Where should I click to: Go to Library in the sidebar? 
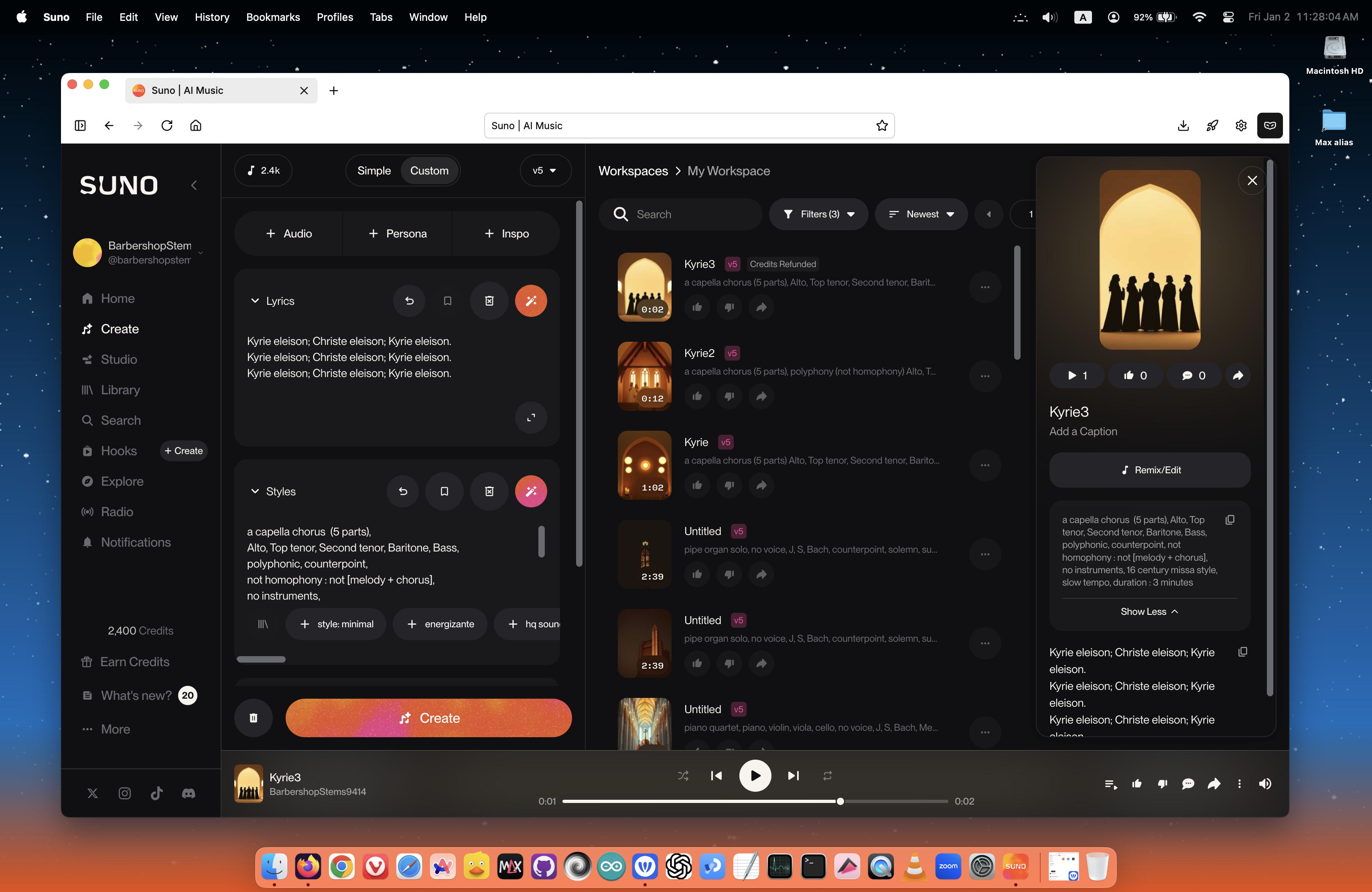coord(120,389)
